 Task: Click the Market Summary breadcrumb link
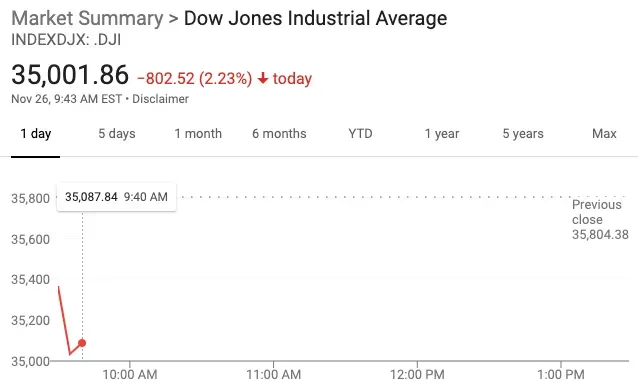tap(87, 18)
